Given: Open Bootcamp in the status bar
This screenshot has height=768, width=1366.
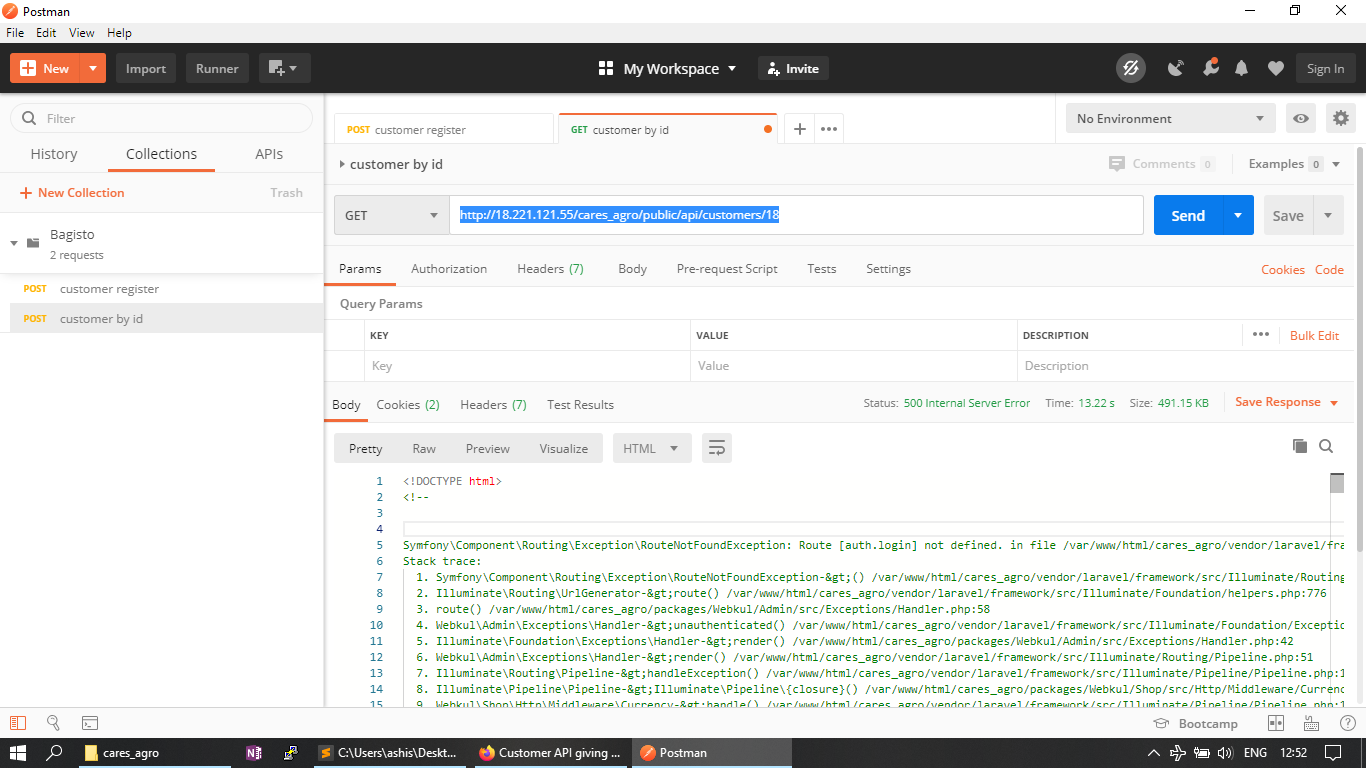Looking at the screenshot, I should click(x=1195, y=723).
